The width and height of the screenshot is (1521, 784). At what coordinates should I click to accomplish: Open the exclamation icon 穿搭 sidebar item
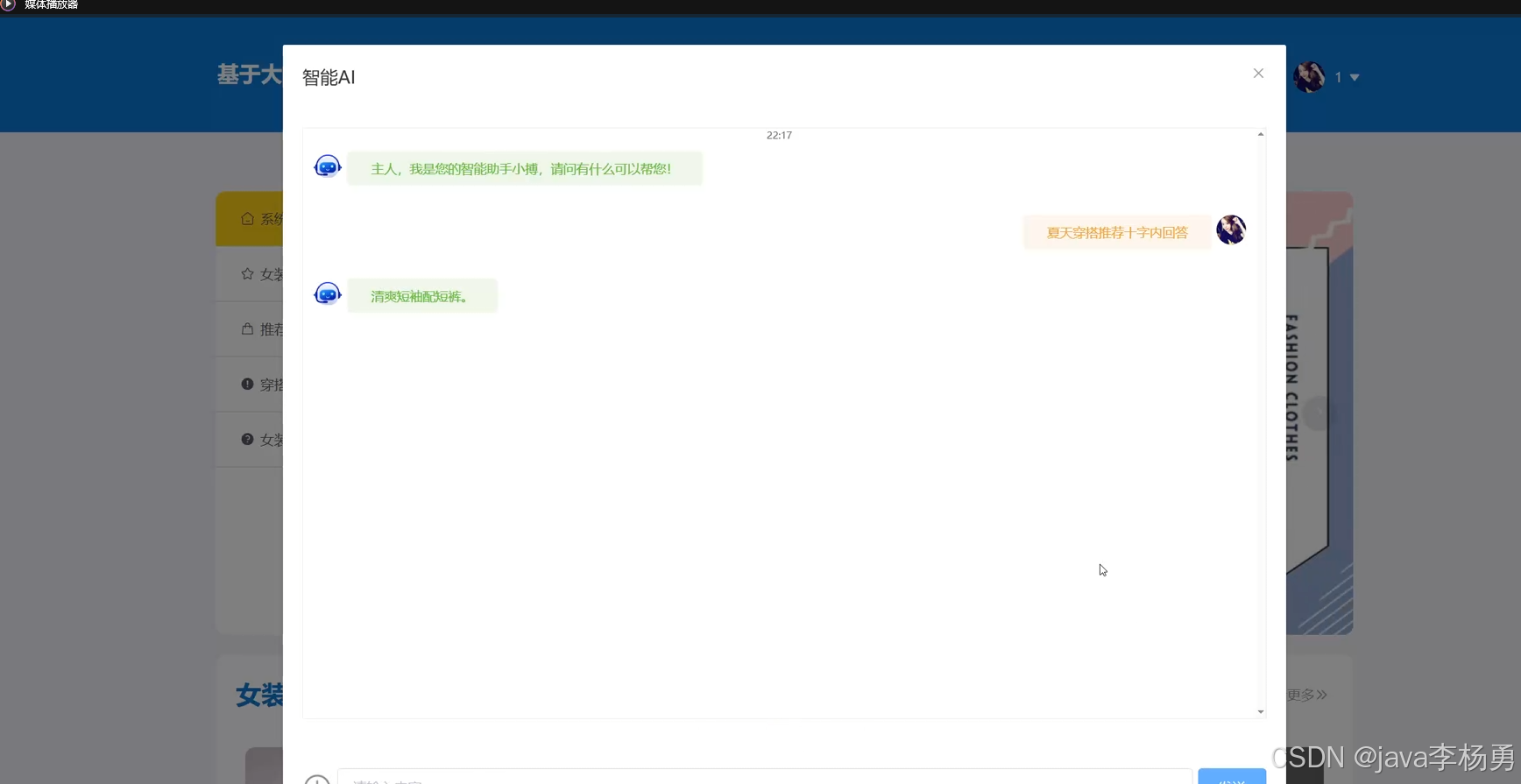[250, 385]
